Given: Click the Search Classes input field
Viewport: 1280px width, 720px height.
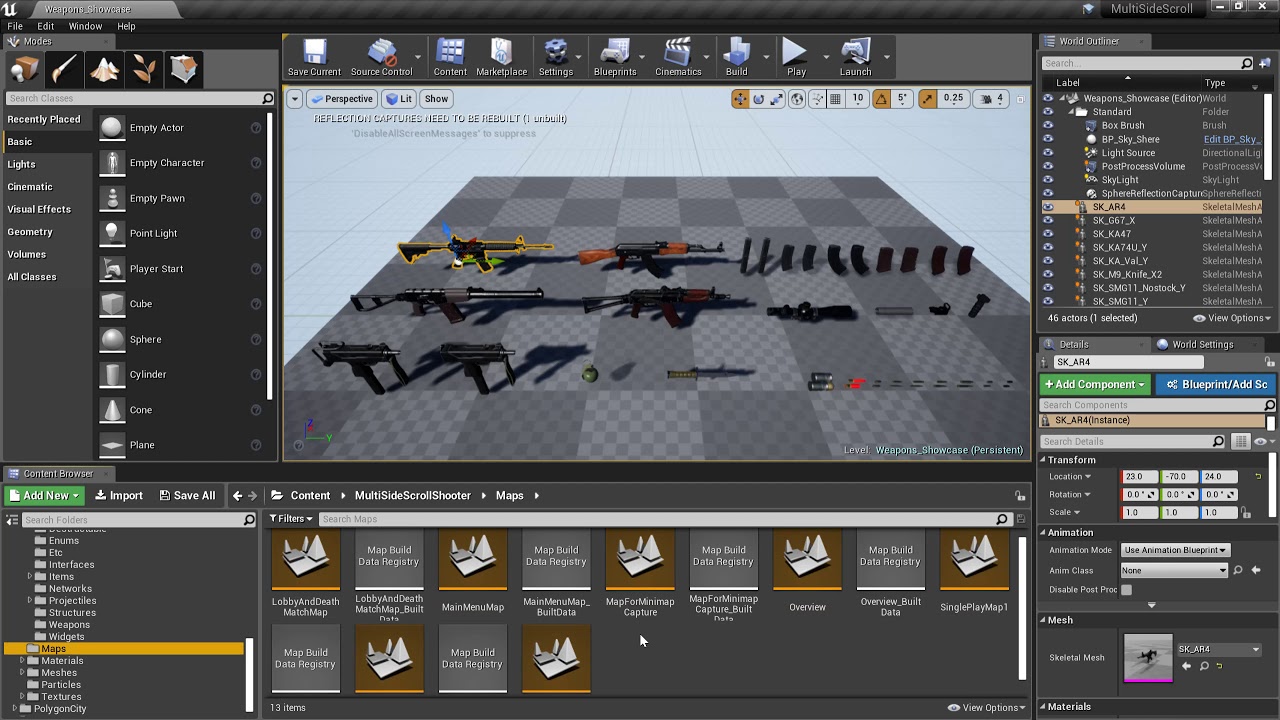Looking at the screenshot, I should click(140, 98).
